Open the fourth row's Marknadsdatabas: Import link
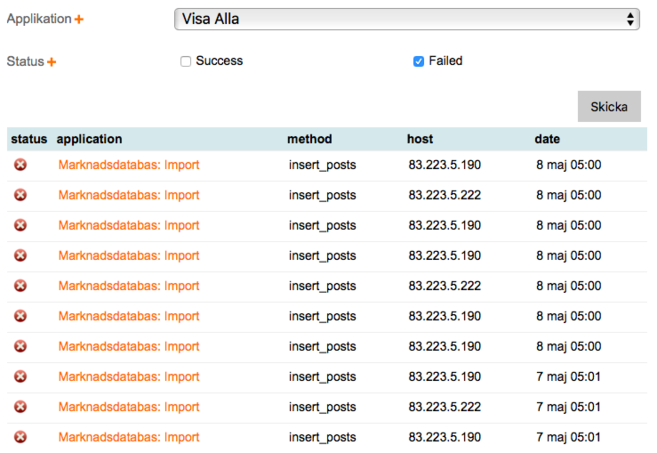The height and width of the screenshot is (453, 657). click(x=129, y=256)
